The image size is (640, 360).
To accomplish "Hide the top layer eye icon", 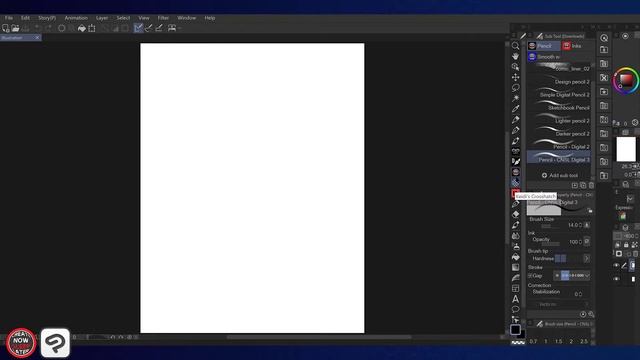I will point(616,266).
